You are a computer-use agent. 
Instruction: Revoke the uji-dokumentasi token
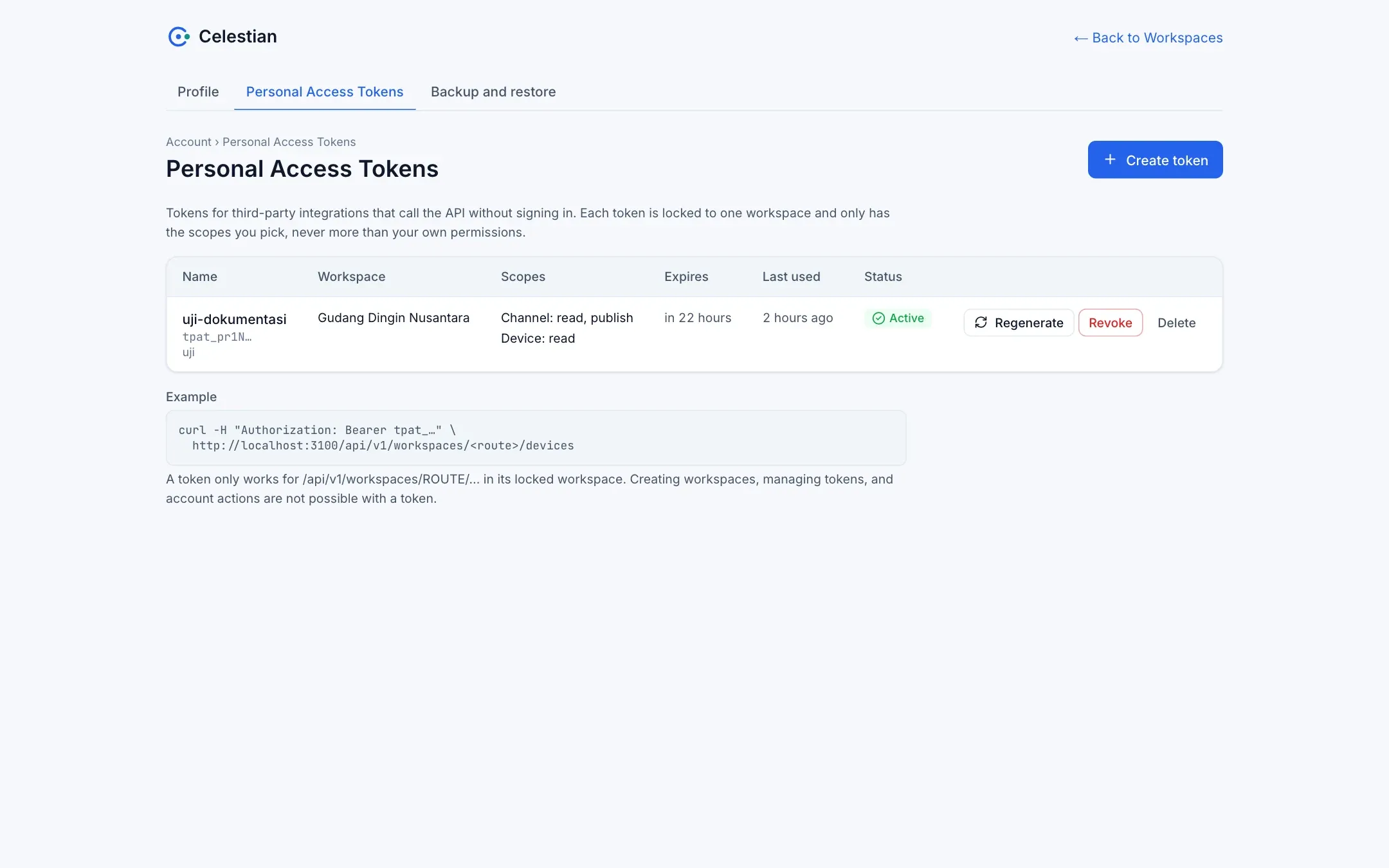tap(1110, 323)
